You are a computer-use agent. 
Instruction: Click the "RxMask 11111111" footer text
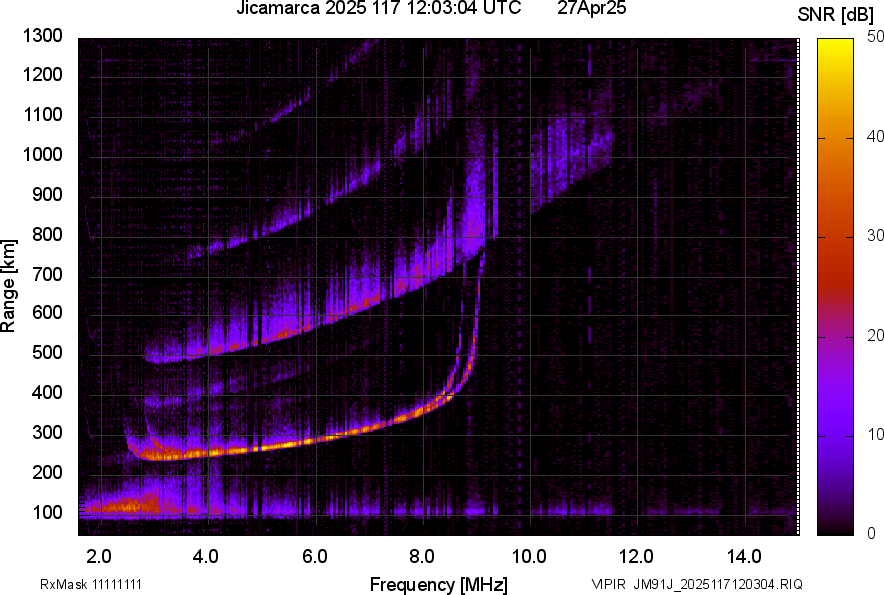pyautogui.click(x=91, y=584)
